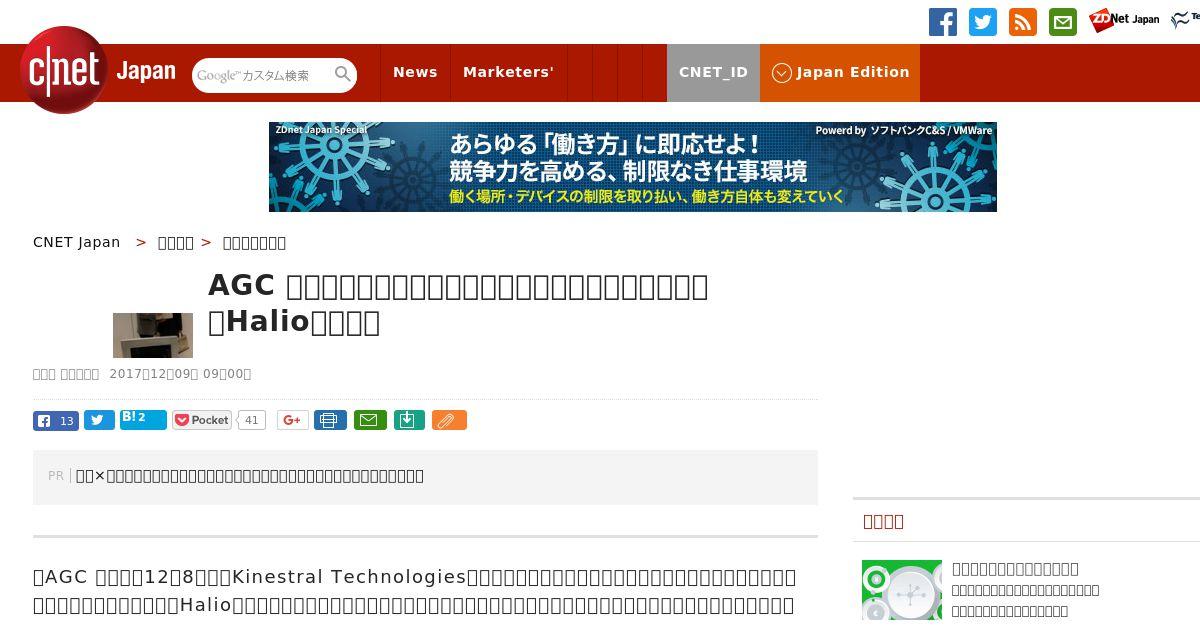Open the News menu
The height and width of the screenshot is (630, 1200).
point(415,72)
